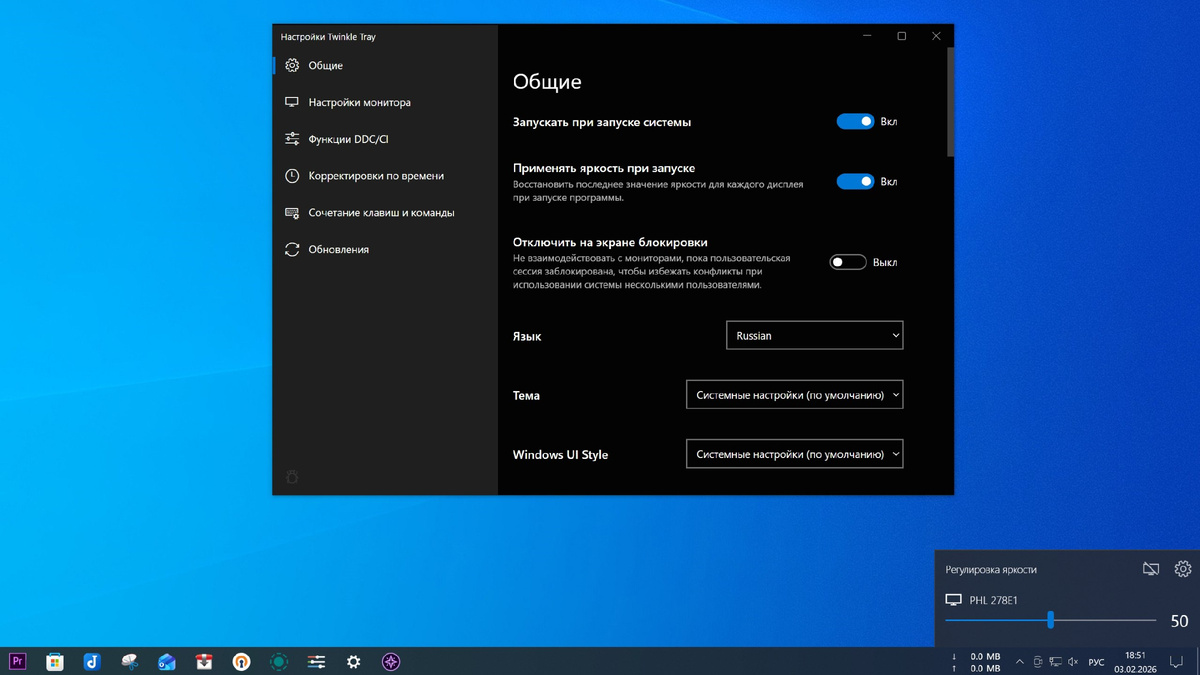Viewport: 1200px width, 675px height.
Task: Open Adobe Premiere Pro from the taskbar
Action: point(17,661)
